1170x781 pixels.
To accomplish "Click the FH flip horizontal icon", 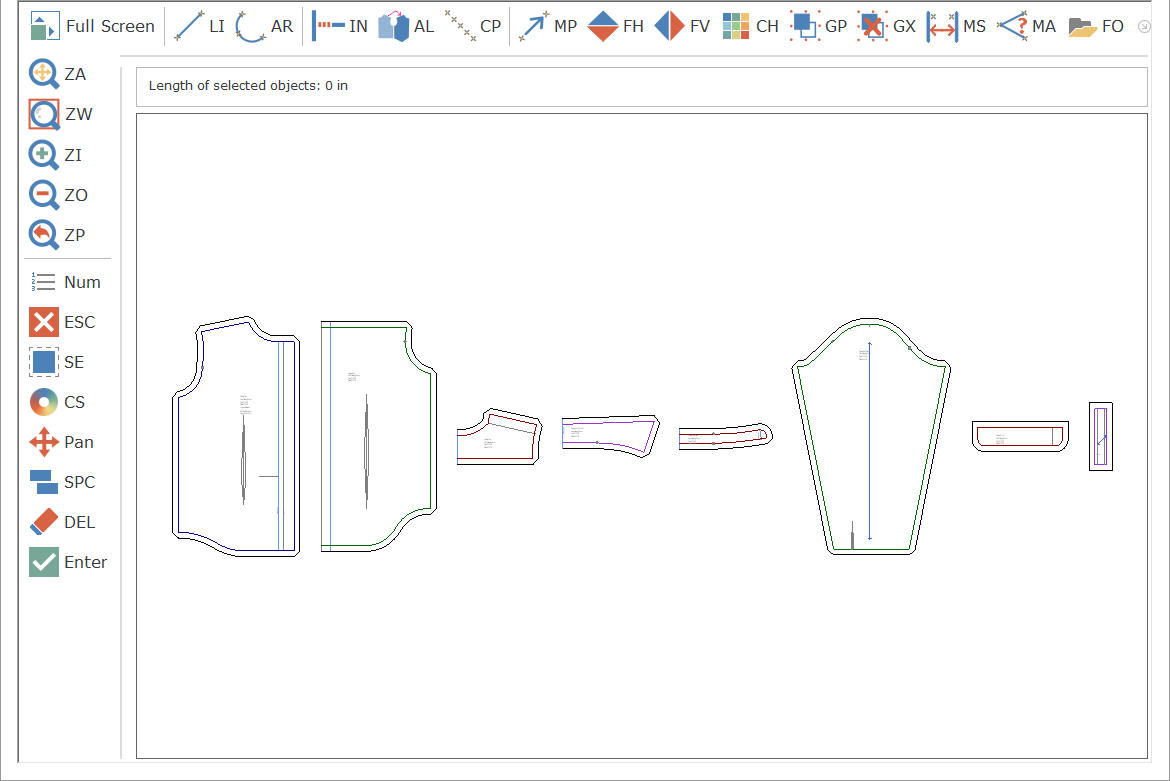I will click(615, 27).
